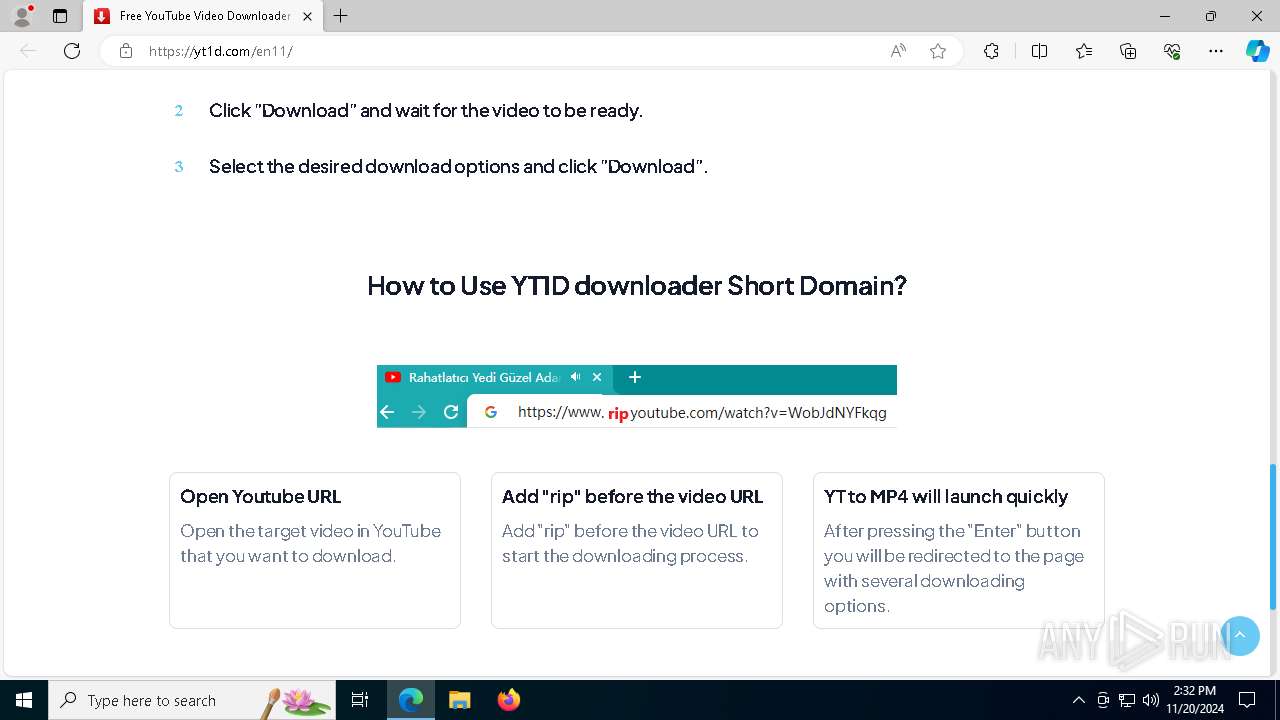Open the Favorites list icon
The width and height of the screenshot is (1280, 720).
coord(1084,51)
